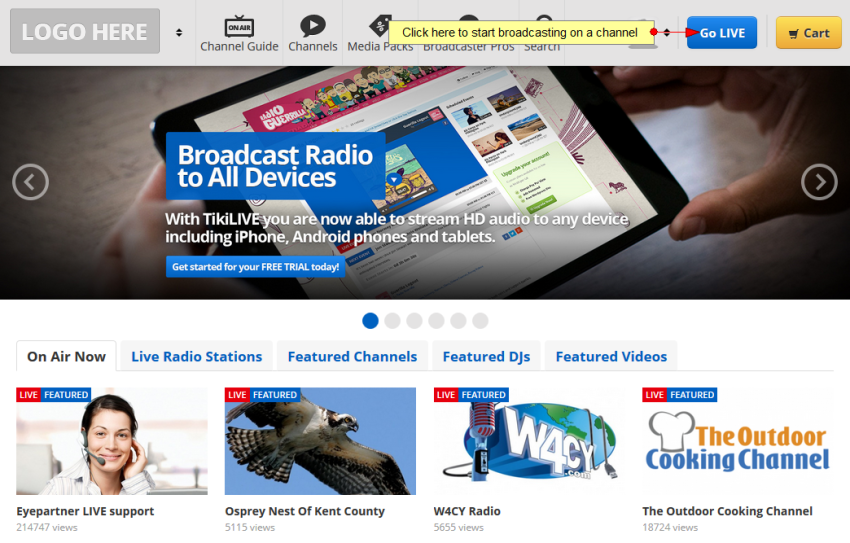Click the FEATURED badge on W4CY Radio card
Screen dimensions: 850x543
click(x=483, y=395)
